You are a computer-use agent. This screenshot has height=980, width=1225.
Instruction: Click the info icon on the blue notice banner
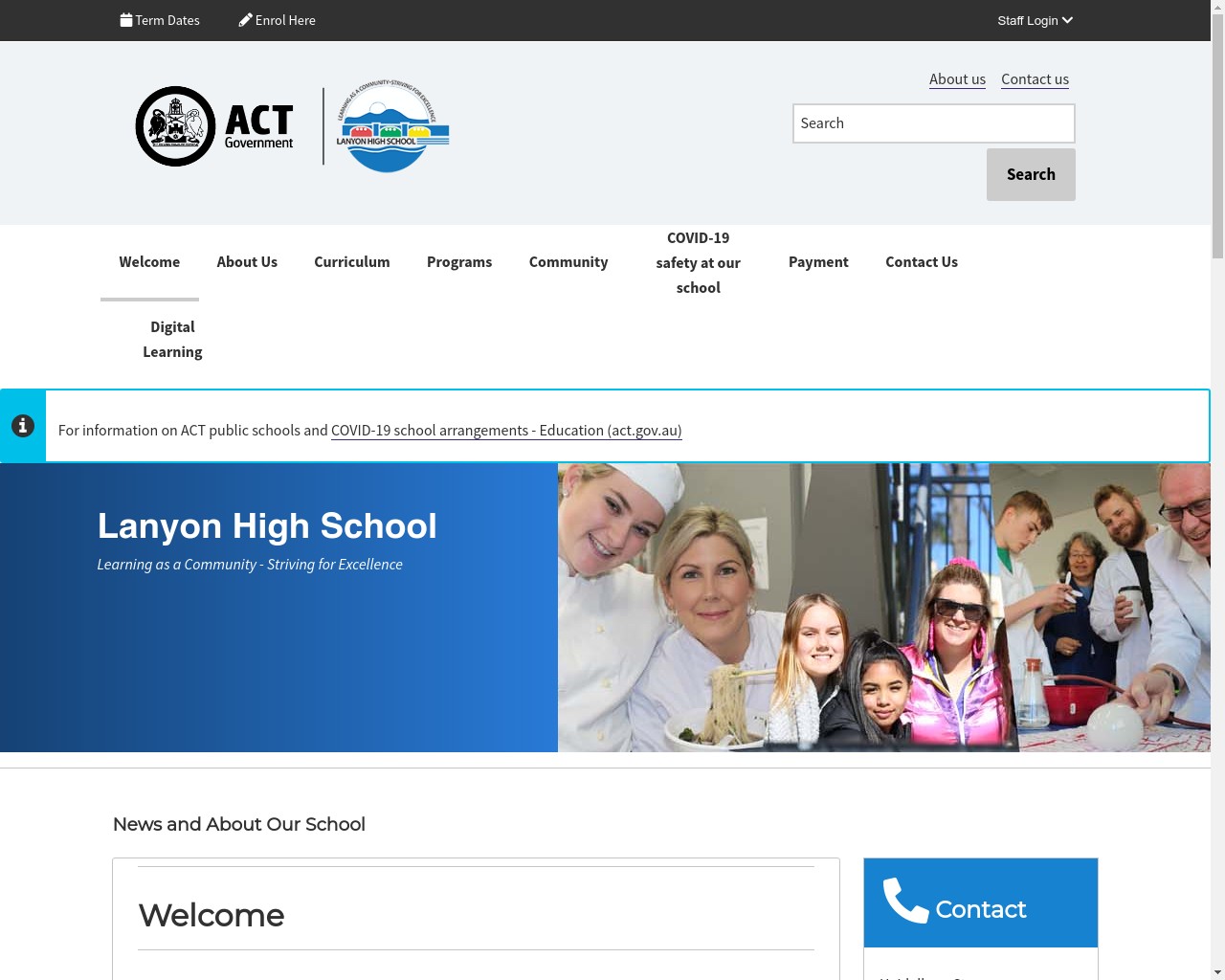click(x=22, y=425)
